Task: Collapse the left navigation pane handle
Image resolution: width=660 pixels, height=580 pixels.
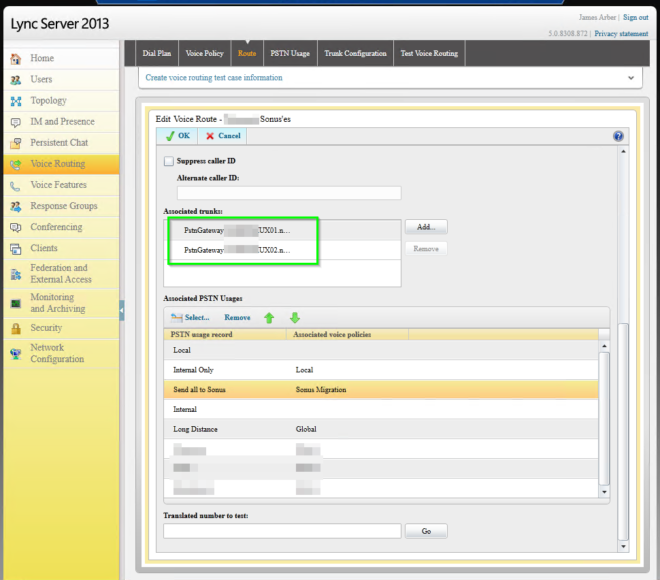Action: (122, 310)
